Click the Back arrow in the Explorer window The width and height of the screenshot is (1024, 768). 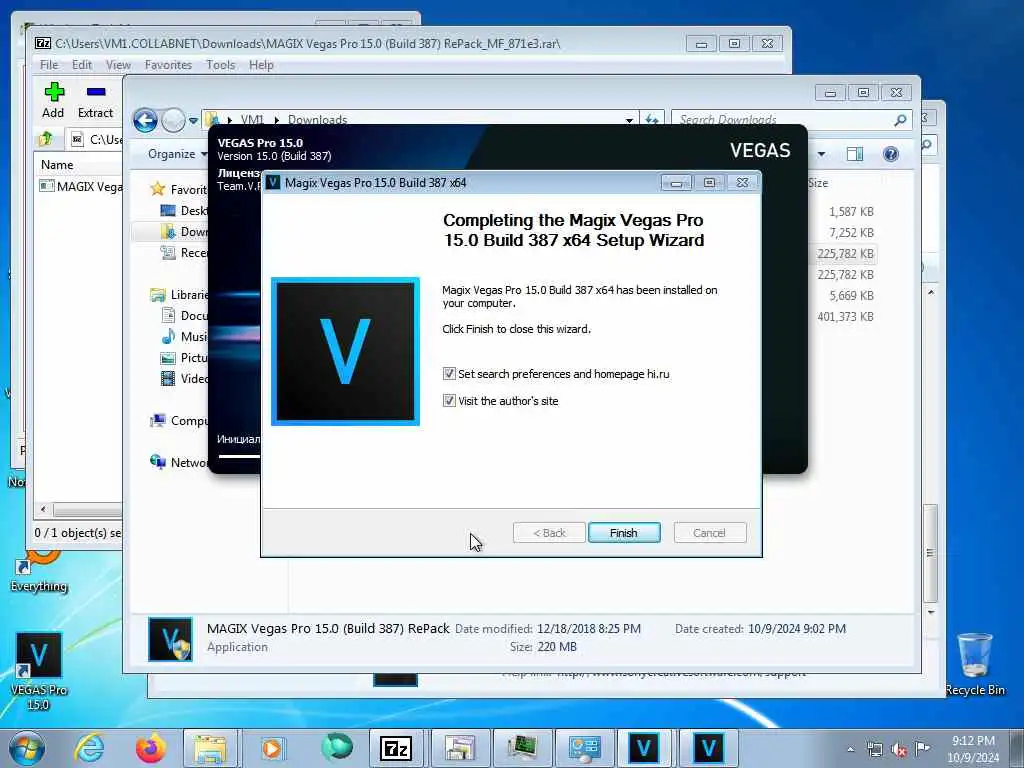(145, 120)
